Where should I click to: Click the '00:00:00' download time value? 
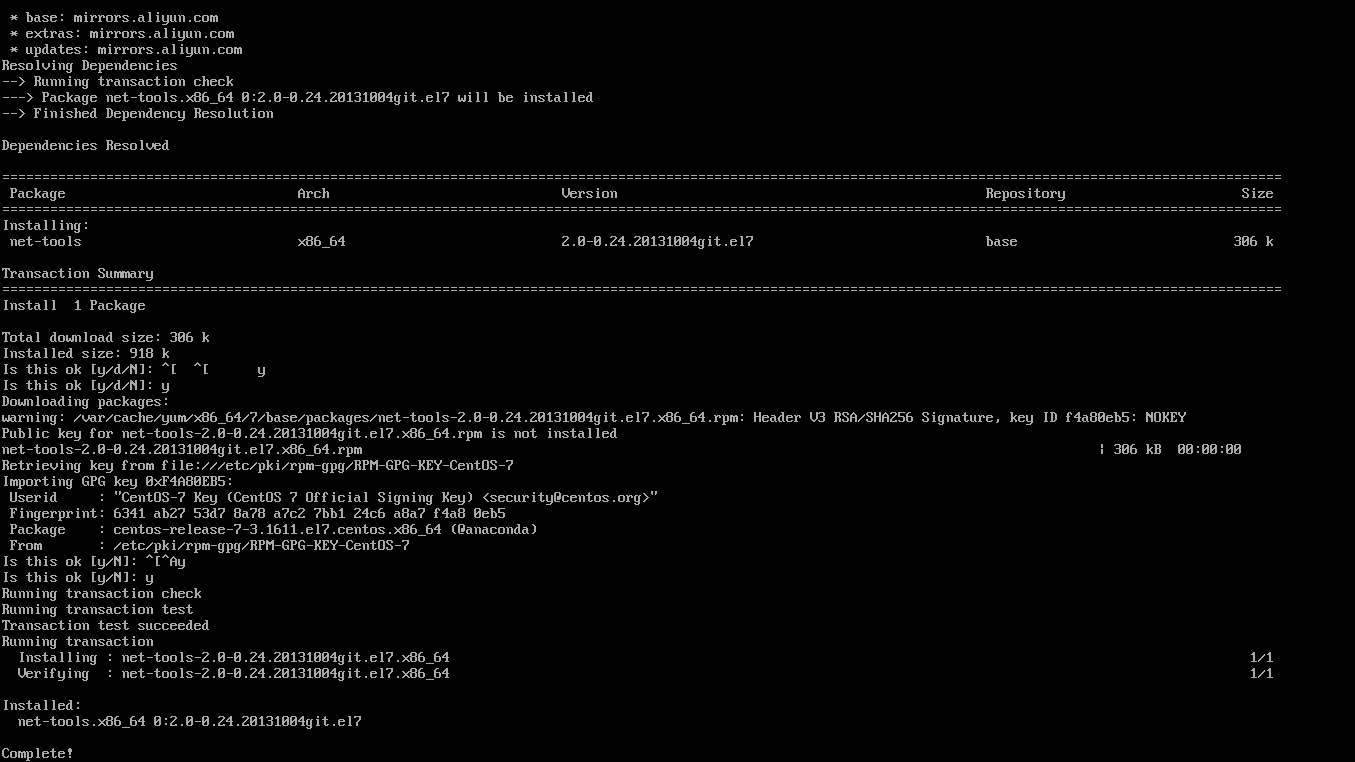1210,449
